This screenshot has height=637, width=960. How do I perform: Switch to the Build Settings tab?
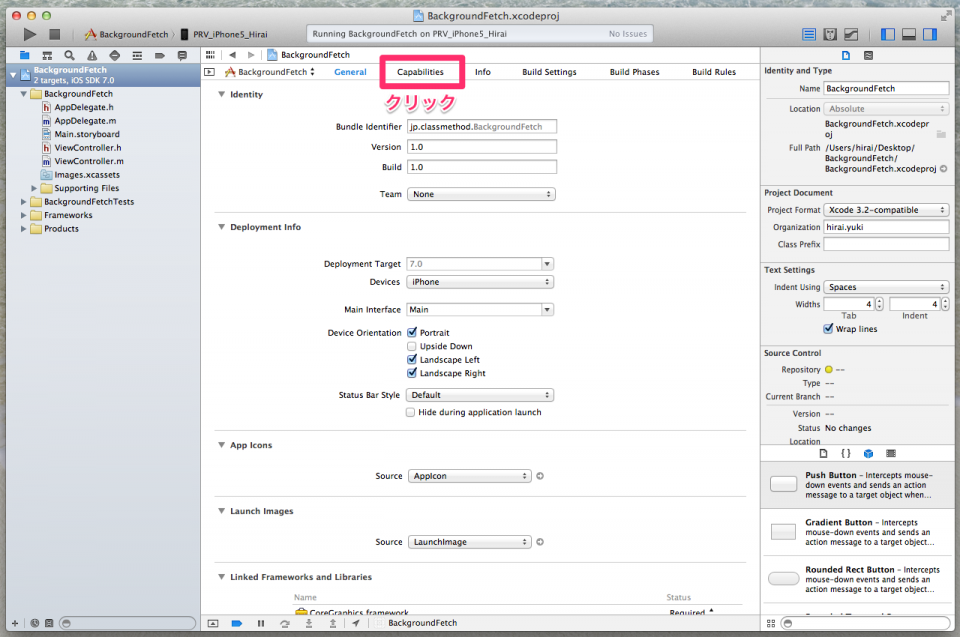click(x=549, y=72)
